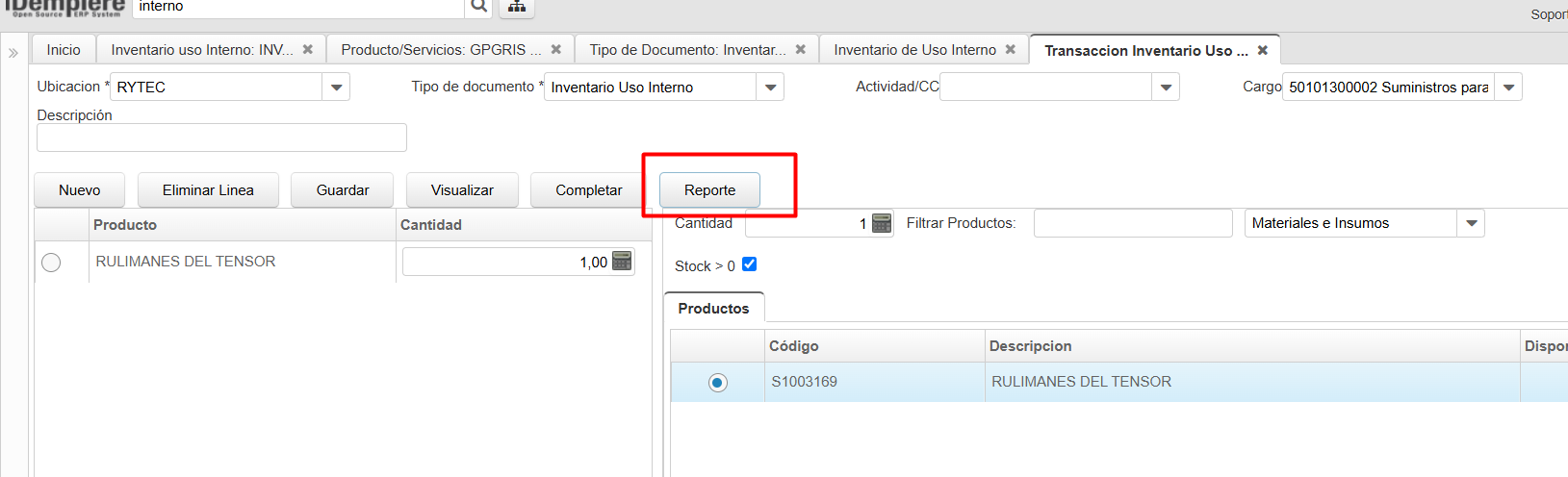Close the Inventario uso Interno: INV tab
1568x477 pixels.
(x=308, y=50)
